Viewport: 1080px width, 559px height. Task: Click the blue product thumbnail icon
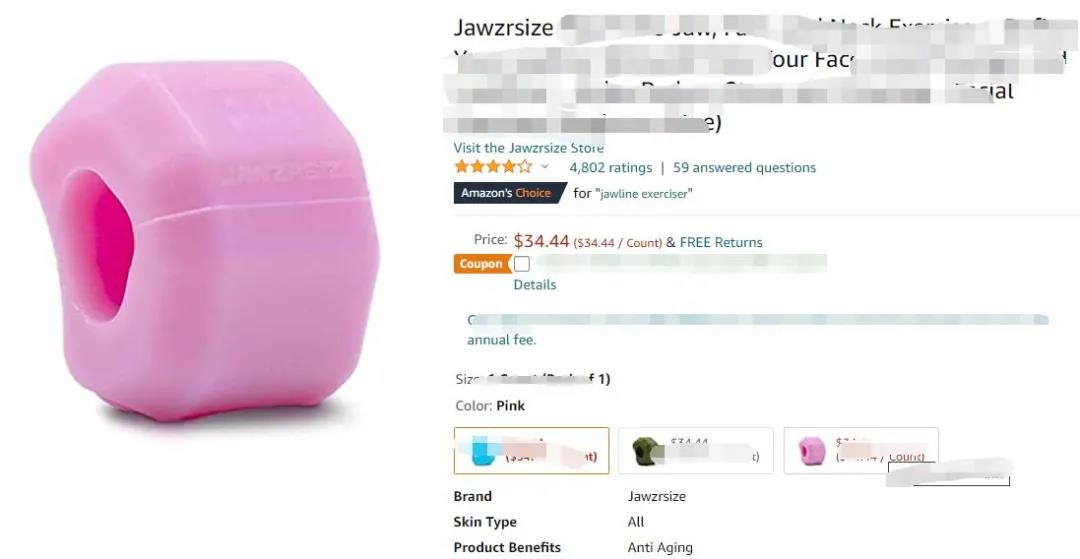484,453
